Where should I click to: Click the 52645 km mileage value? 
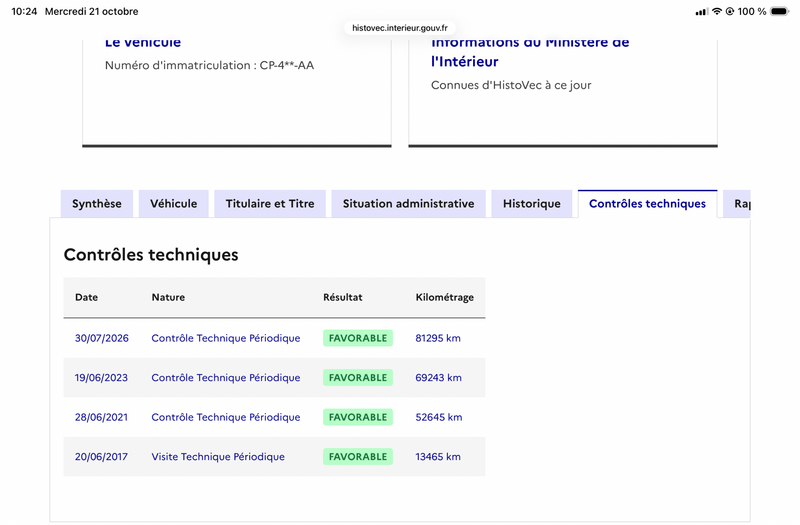(439, 417)
